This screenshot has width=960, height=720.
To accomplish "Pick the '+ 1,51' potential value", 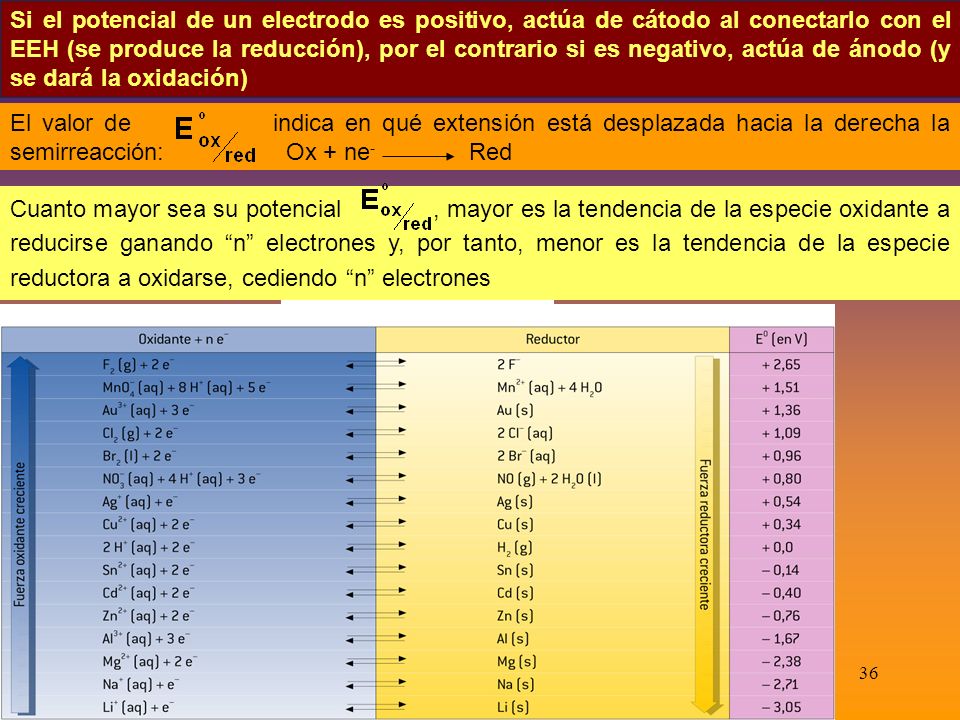I will click(x=781, y=388).
